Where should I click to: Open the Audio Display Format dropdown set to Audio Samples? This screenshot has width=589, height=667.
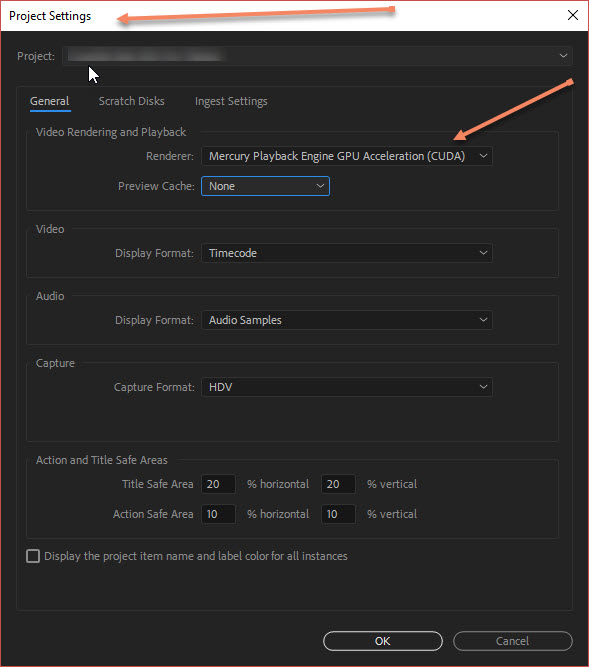(x=347, y=320)
